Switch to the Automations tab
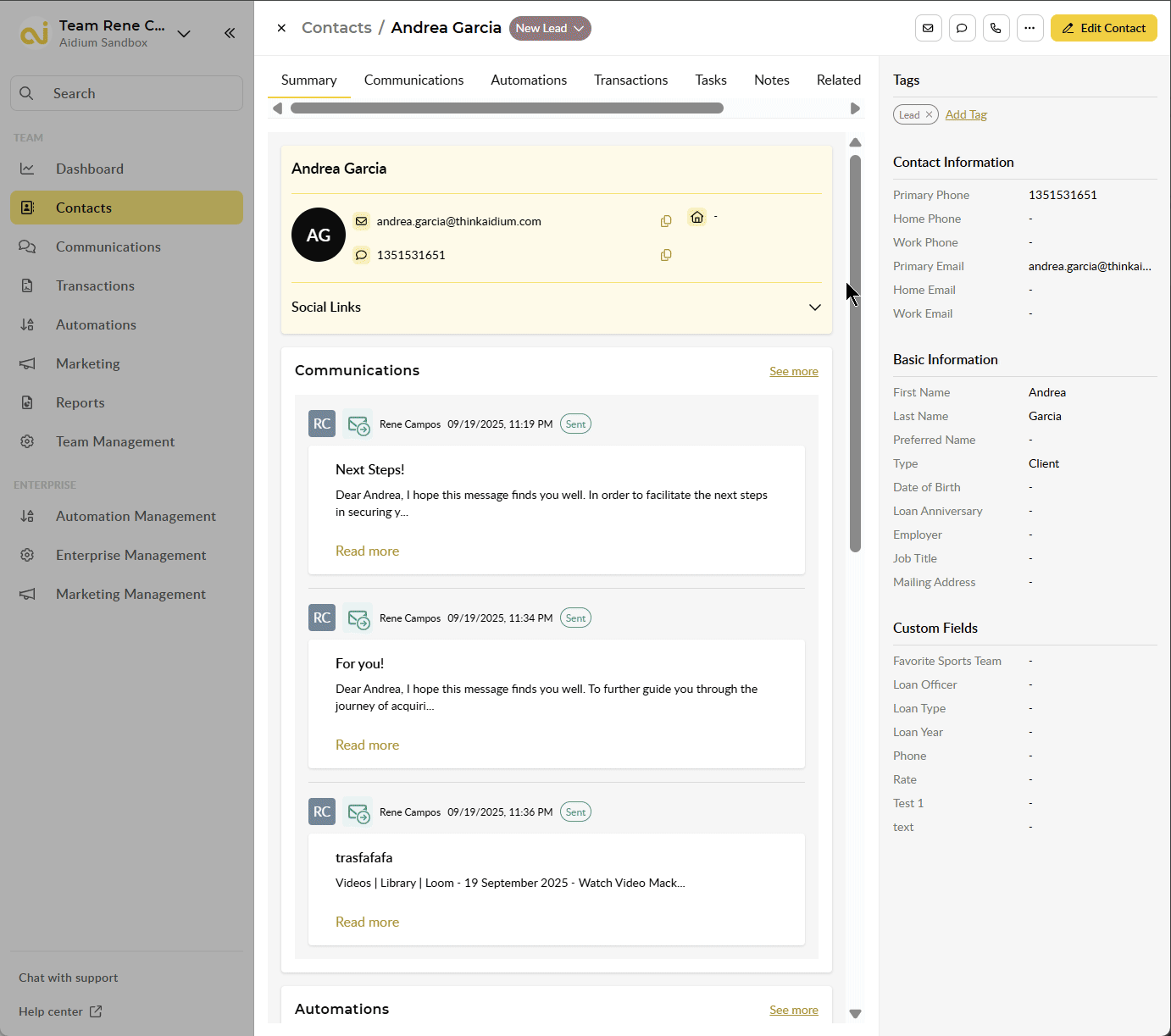 (529, 80)
